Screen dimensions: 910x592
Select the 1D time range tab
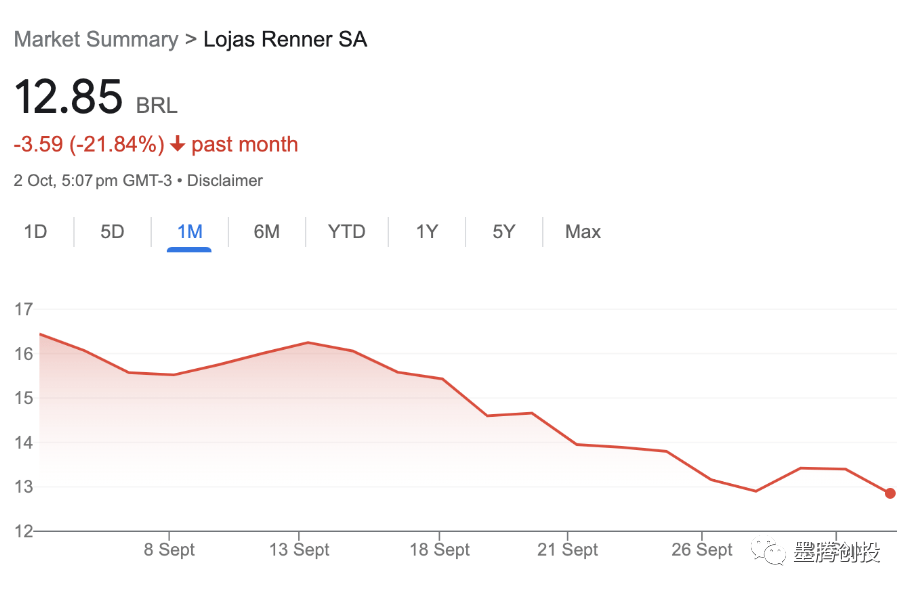pyautogui.click(x=35, y=232)
